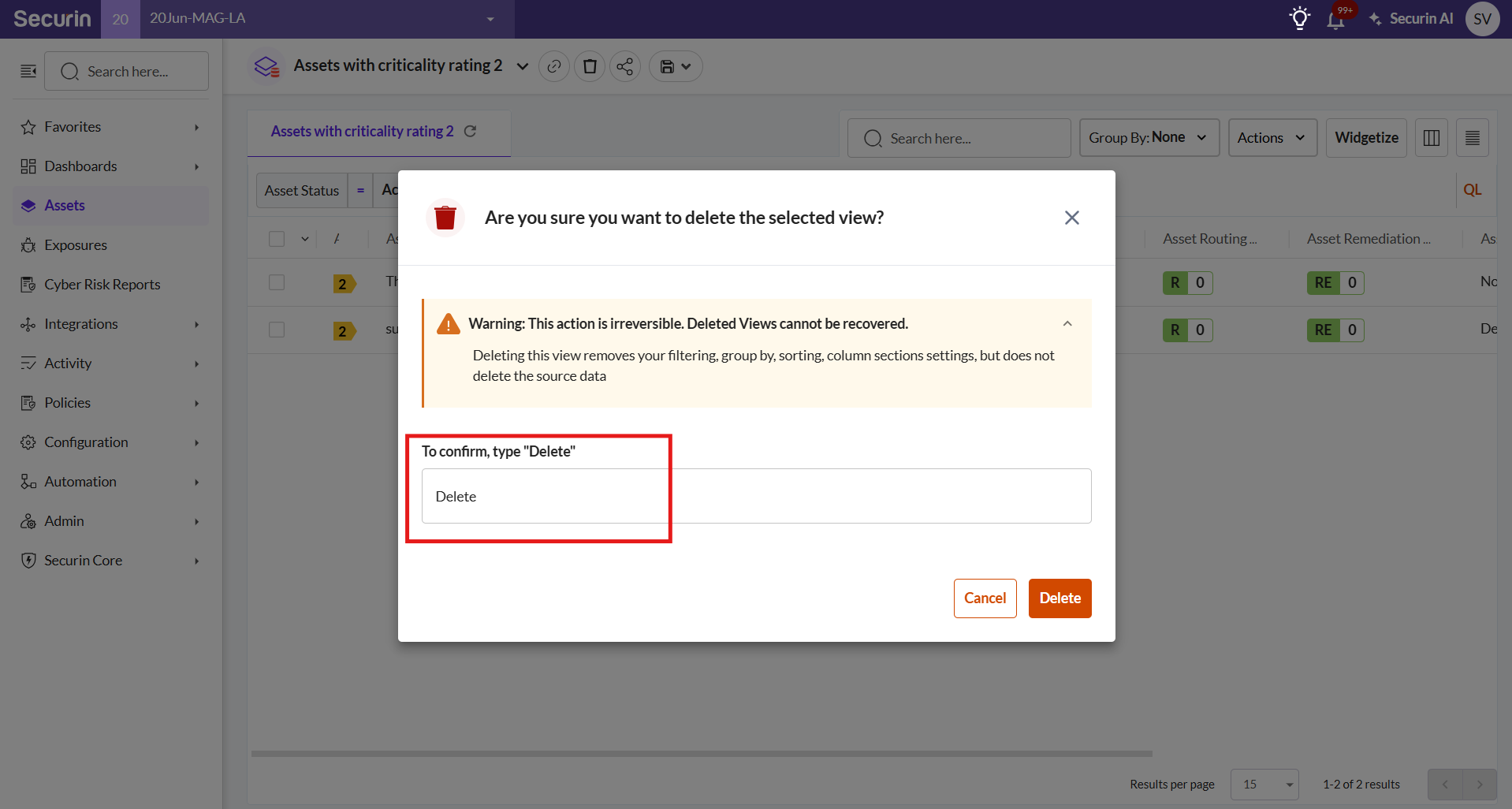This screenshot has height=809, width=1512.
Task: Open the 20Jun-MAG-LA workspace selector
Action: 326,19
